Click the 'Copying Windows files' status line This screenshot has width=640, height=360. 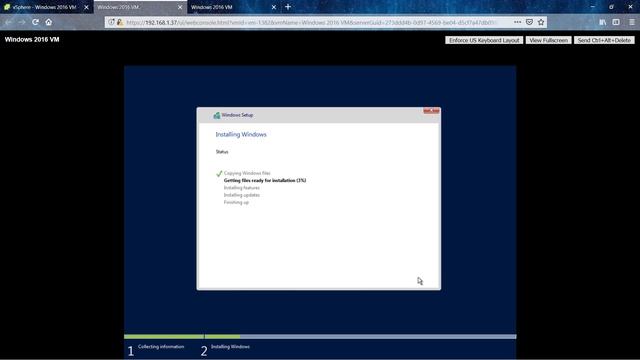pos(247,173)
